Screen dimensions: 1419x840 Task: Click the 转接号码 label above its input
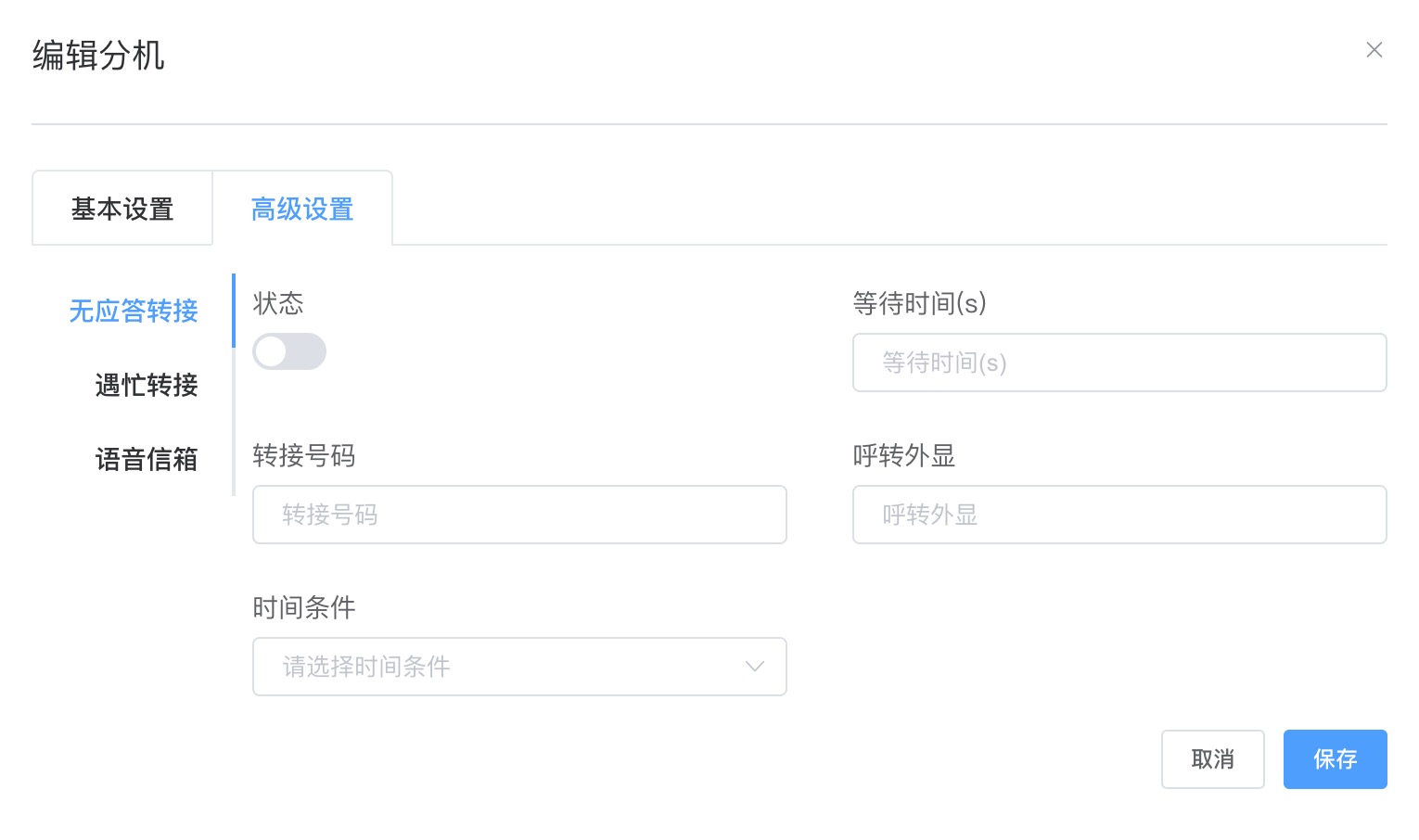(304, 455)
